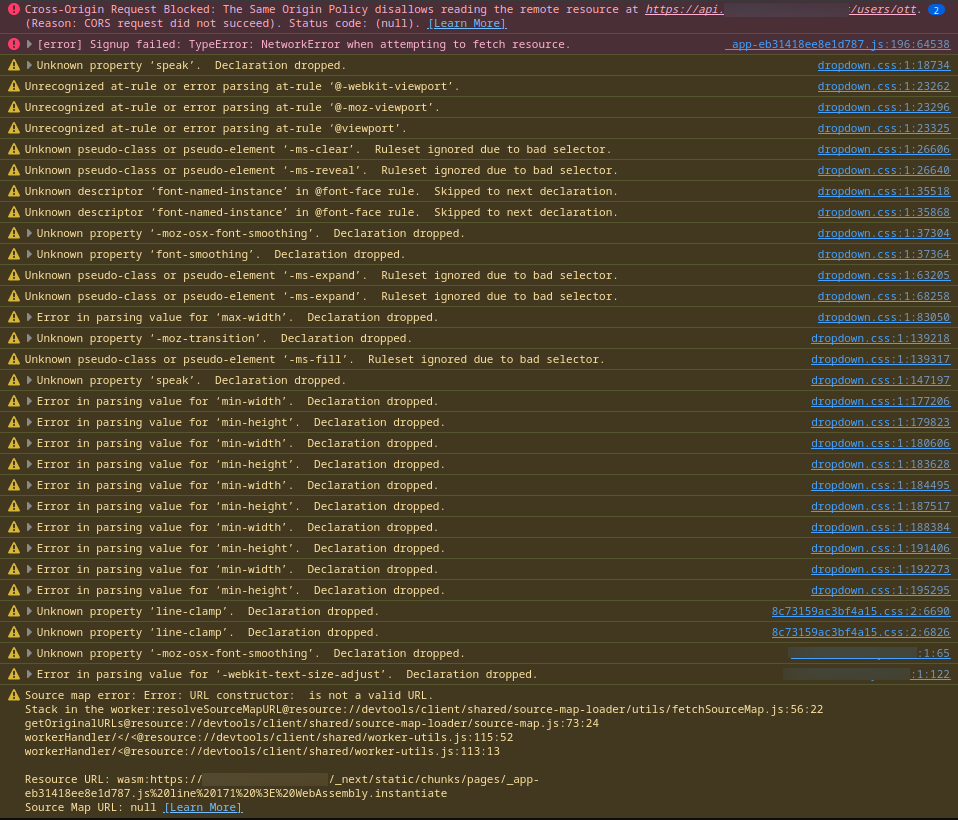This screenshot has height=820, width=958.
Task: Click warning icon beside Source map error
Action: (x=13, y=695)
